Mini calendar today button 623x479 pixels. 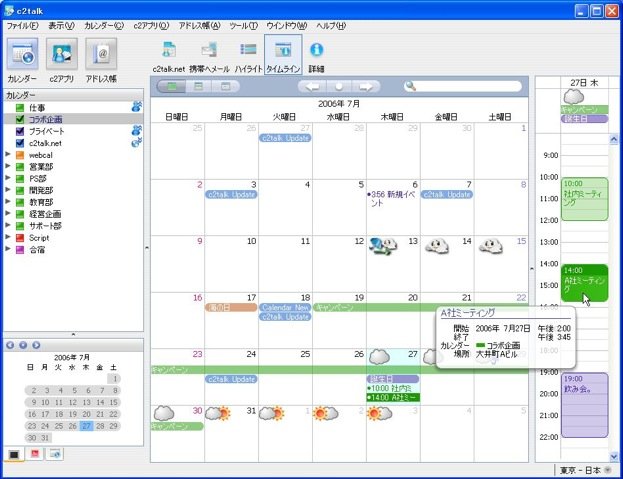point(23,345)
